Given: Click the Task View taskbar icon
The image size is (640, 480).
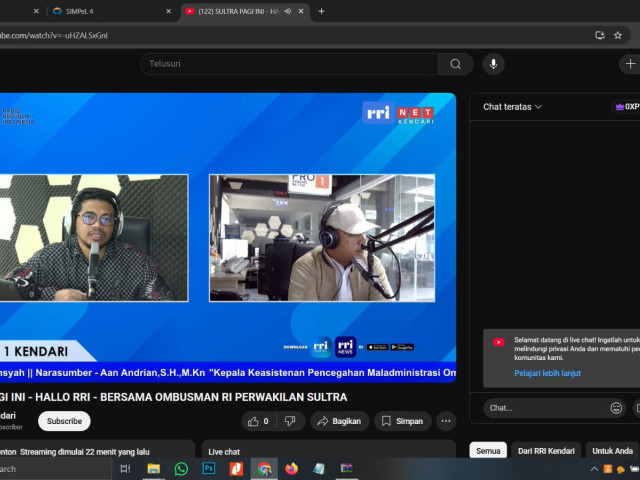Looking at the screenshot, I should (125, 469).
